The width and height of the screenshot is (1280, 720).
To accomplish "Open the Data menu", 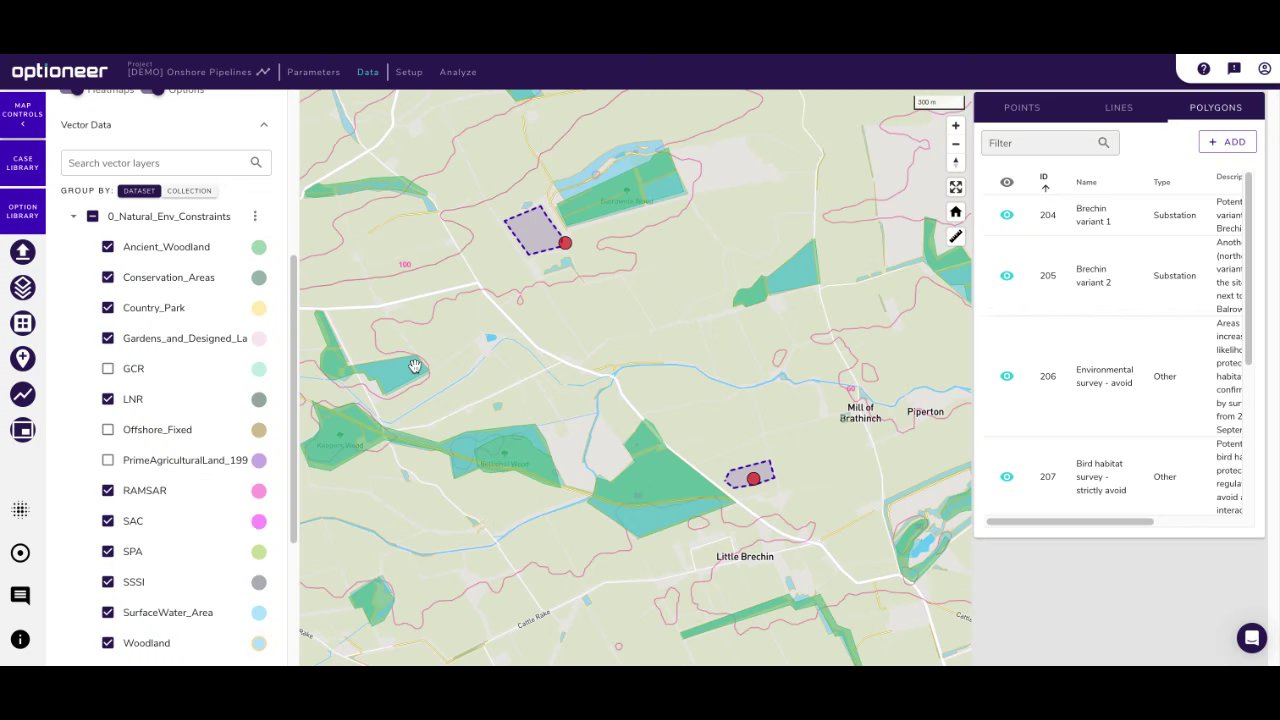I will pyautogui.click(x=368, y=72).
